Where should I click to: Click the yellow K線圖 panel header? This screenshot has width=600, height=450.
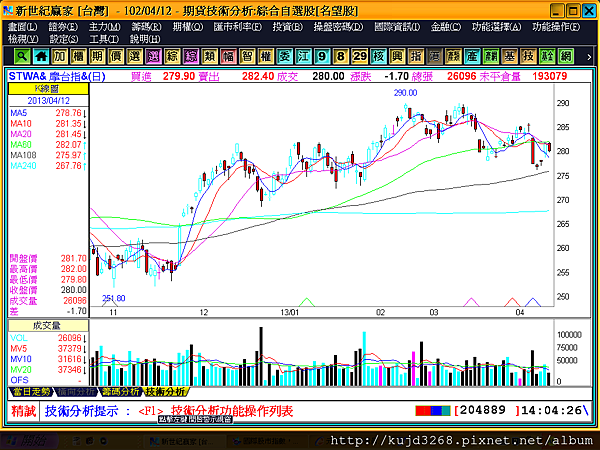(48, 89)
